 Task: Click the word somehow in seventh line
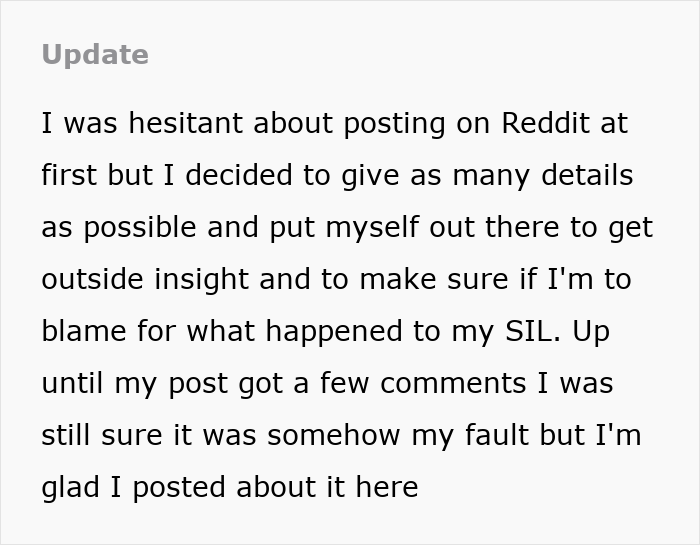tap(333, 435)
